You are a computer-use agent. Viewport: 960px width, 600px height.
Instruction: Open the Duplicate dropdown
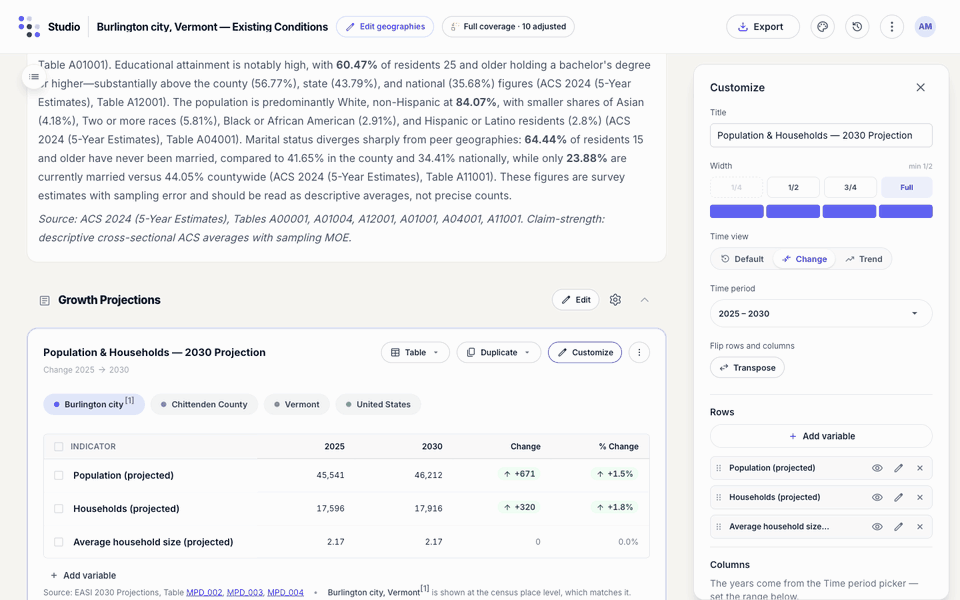(498, 353)
